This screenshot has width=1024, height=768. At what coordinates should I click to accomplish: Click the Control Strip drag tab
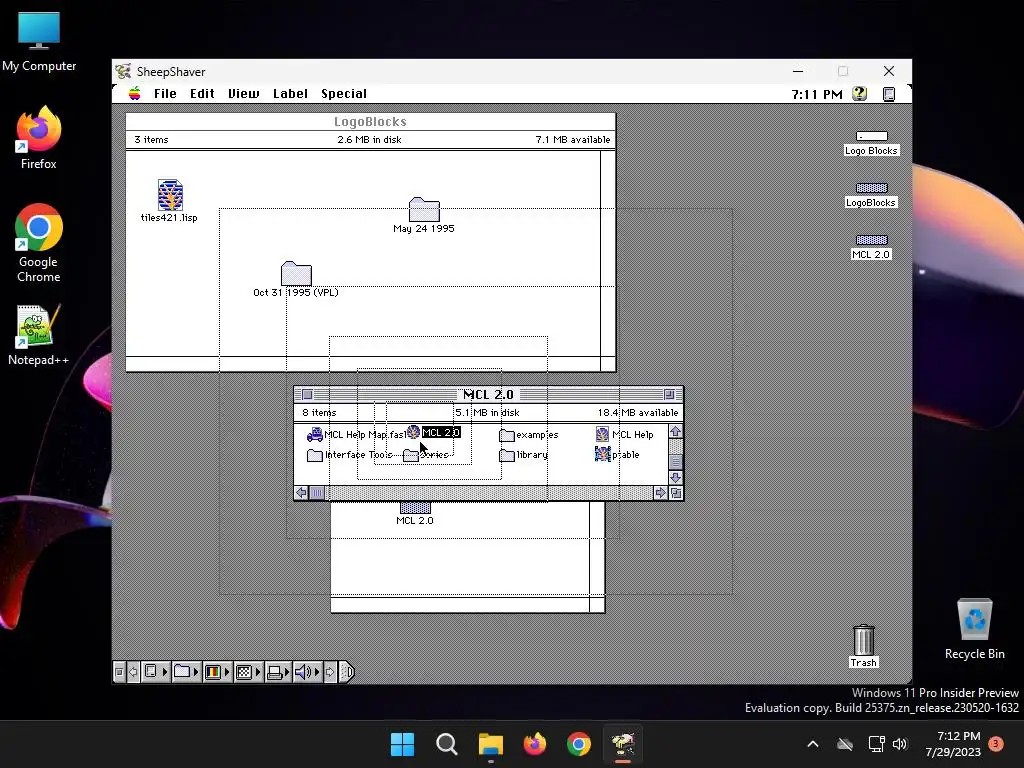tap(347, 671)
